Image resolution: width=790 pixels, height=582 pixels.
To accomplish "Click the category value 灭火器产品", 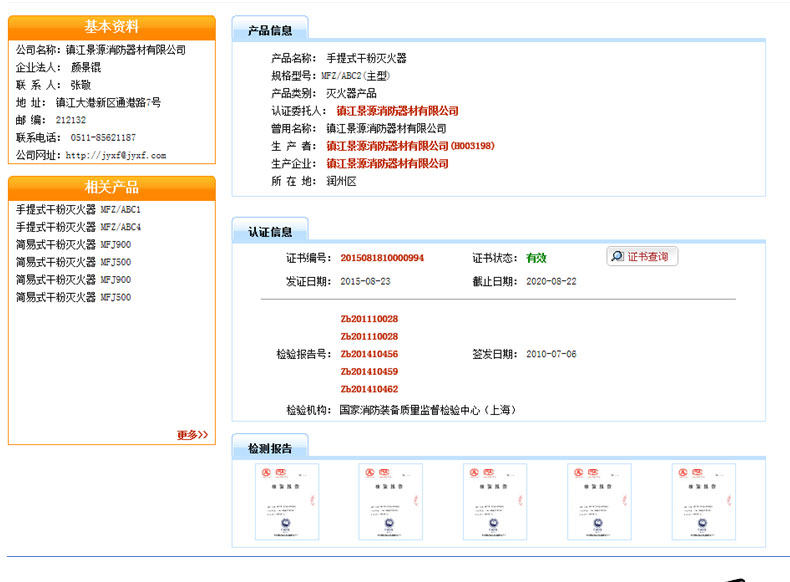I will click(x=351, y=93).
